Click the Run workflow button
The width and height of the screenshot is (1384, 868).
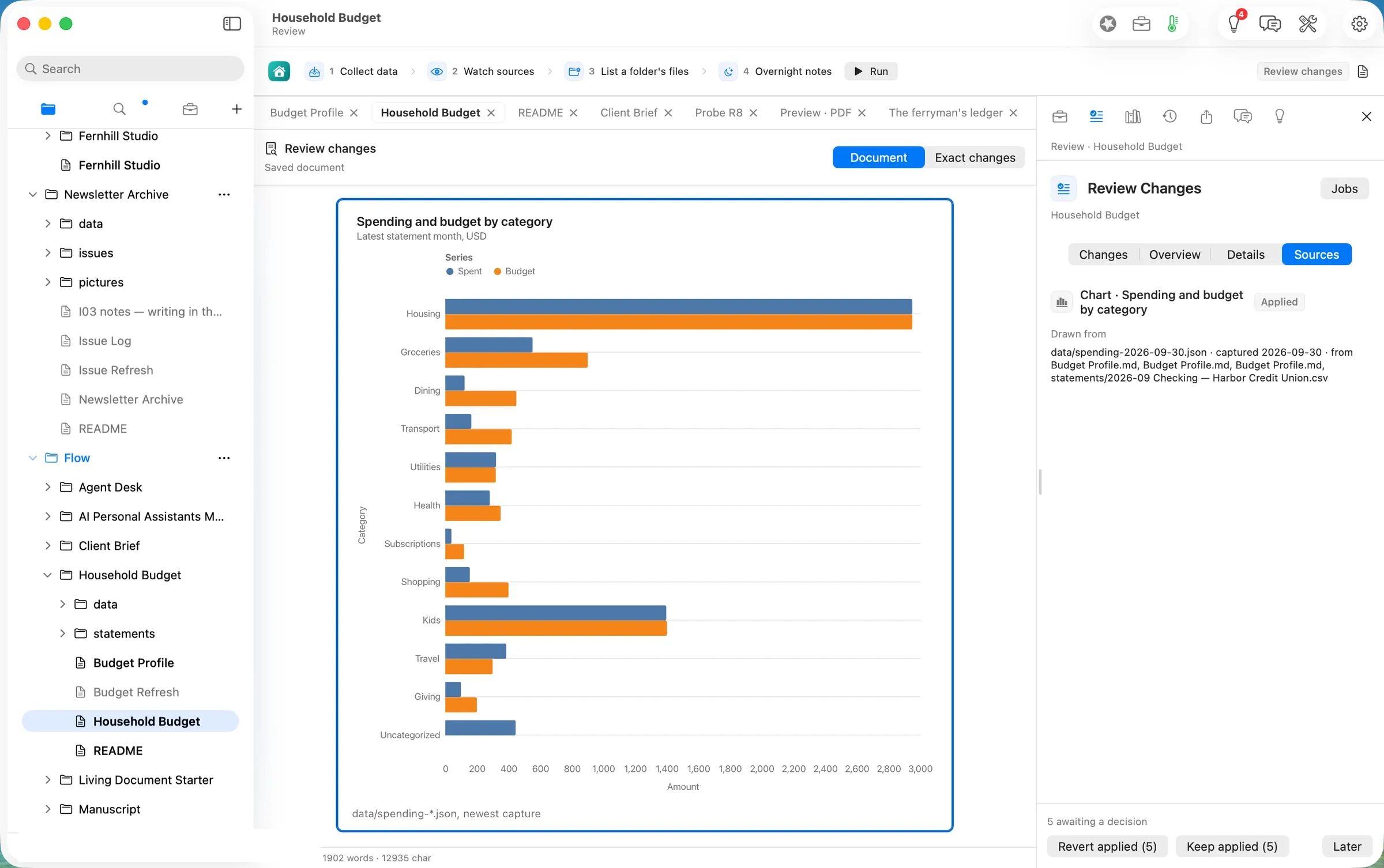pos(871,71)
